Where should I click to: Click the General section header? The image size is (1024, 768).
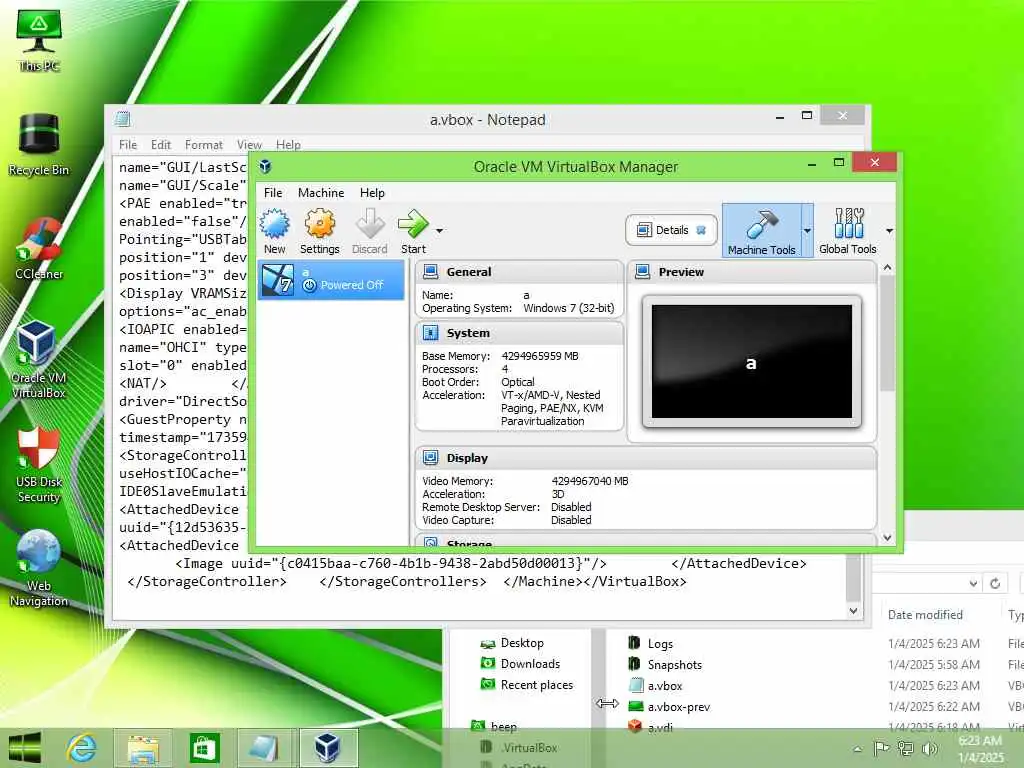519,272
